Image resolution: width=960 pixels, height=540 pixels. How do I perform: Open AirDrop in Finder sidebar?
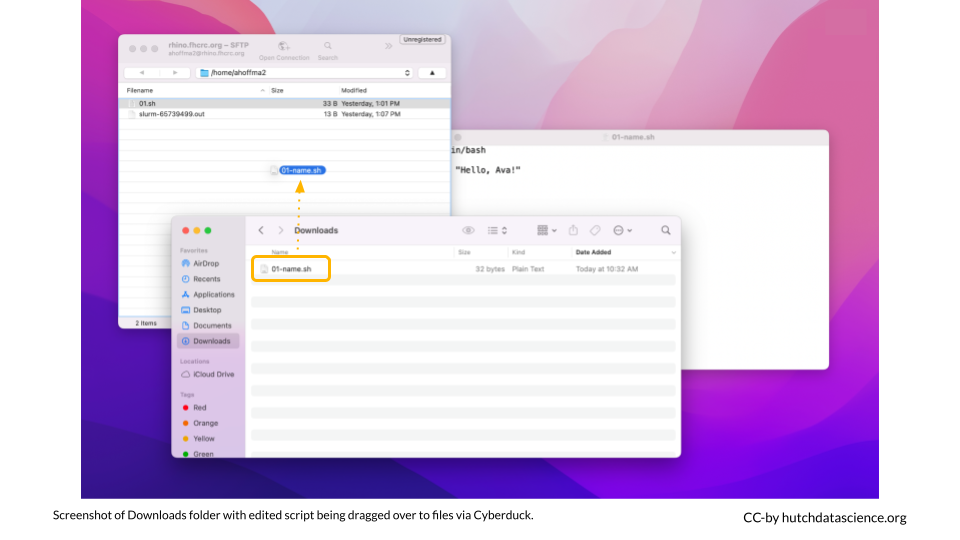206,263
